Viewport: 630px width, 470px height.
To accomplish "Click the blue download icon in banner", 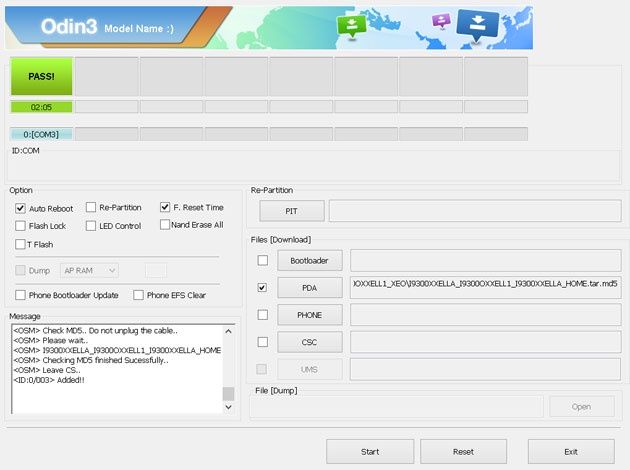I will 478,25.
